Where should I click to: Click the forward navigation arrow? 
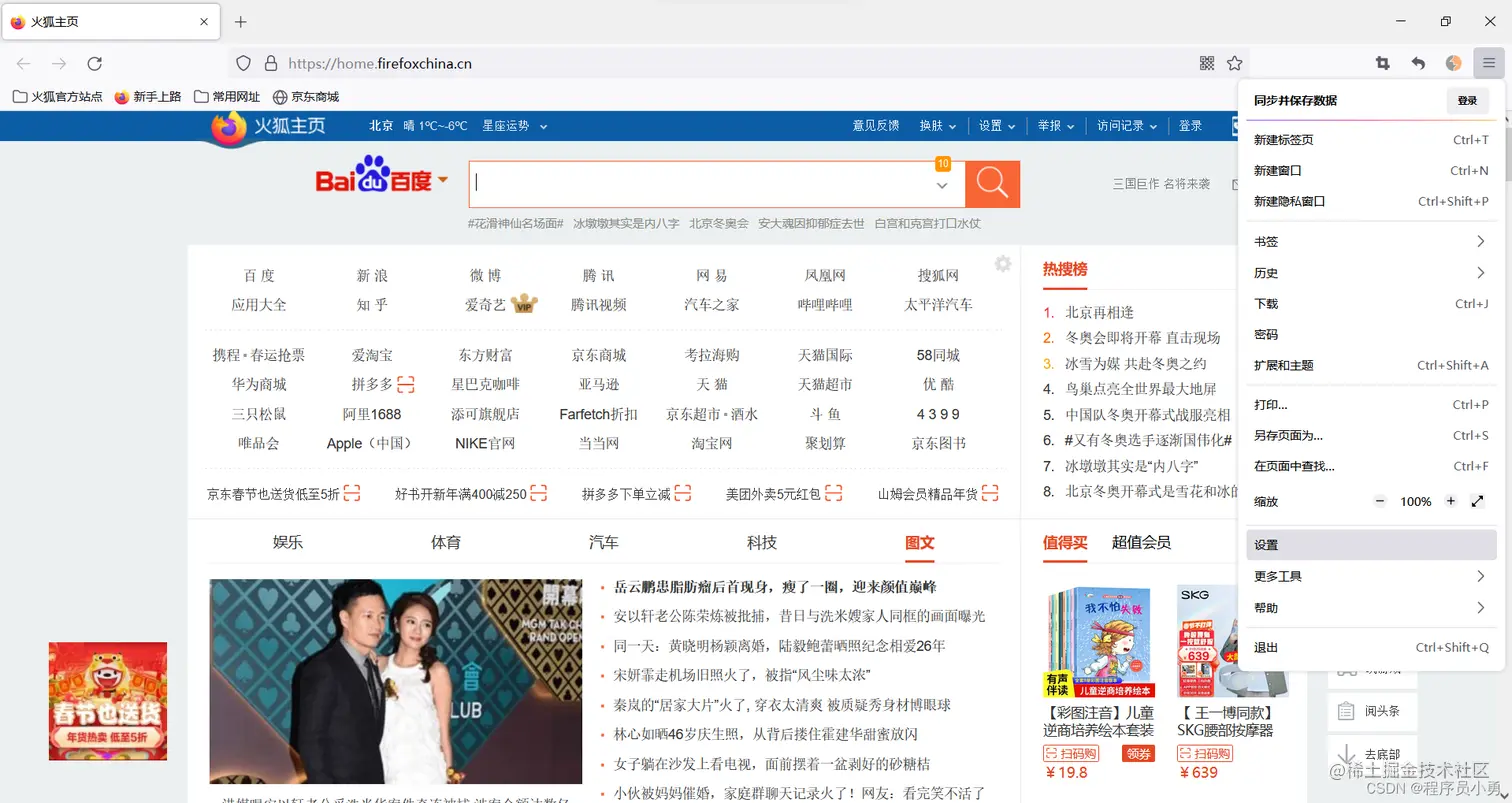coord(59,63)
